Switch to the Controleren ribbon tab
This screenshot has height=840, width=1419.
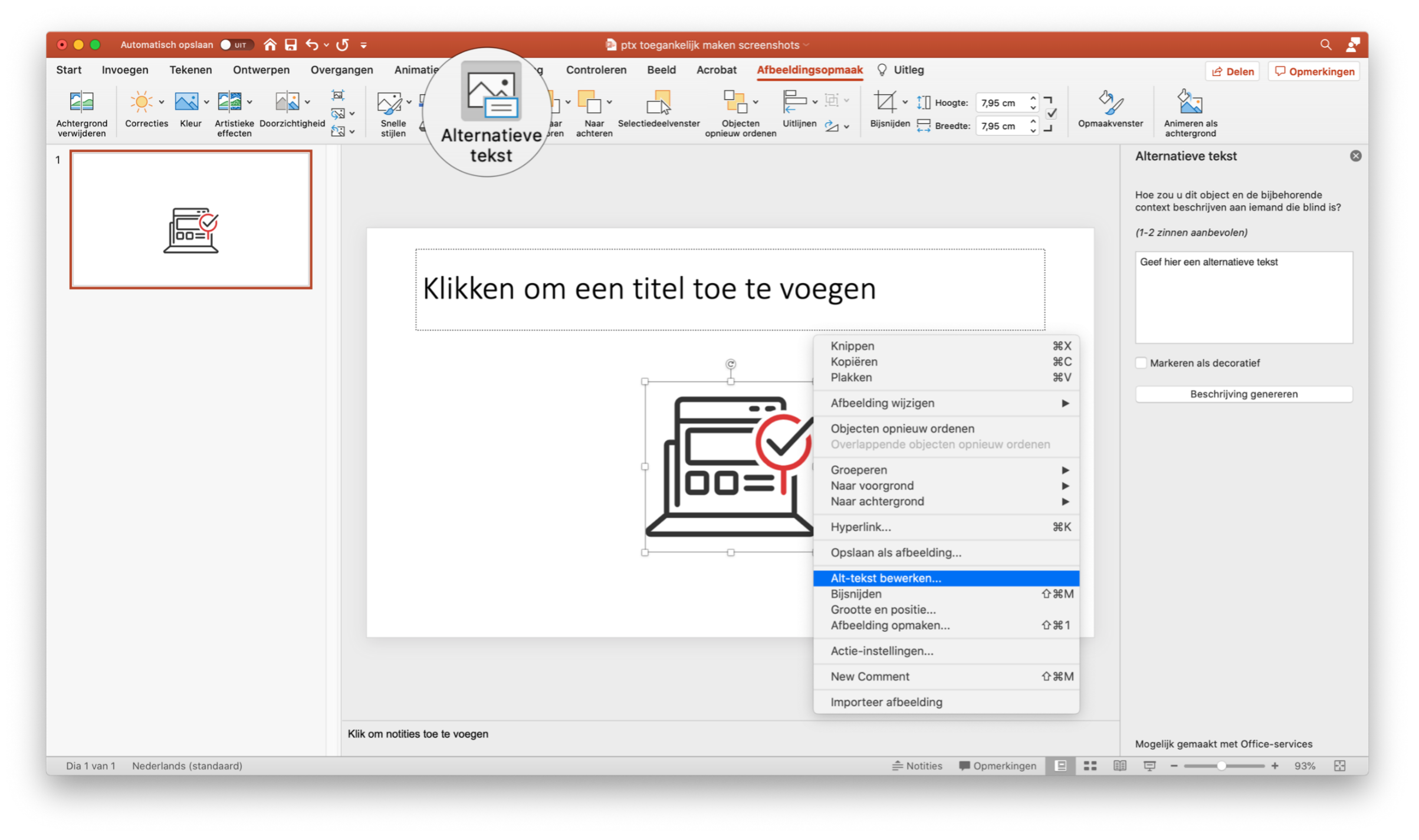596,70
